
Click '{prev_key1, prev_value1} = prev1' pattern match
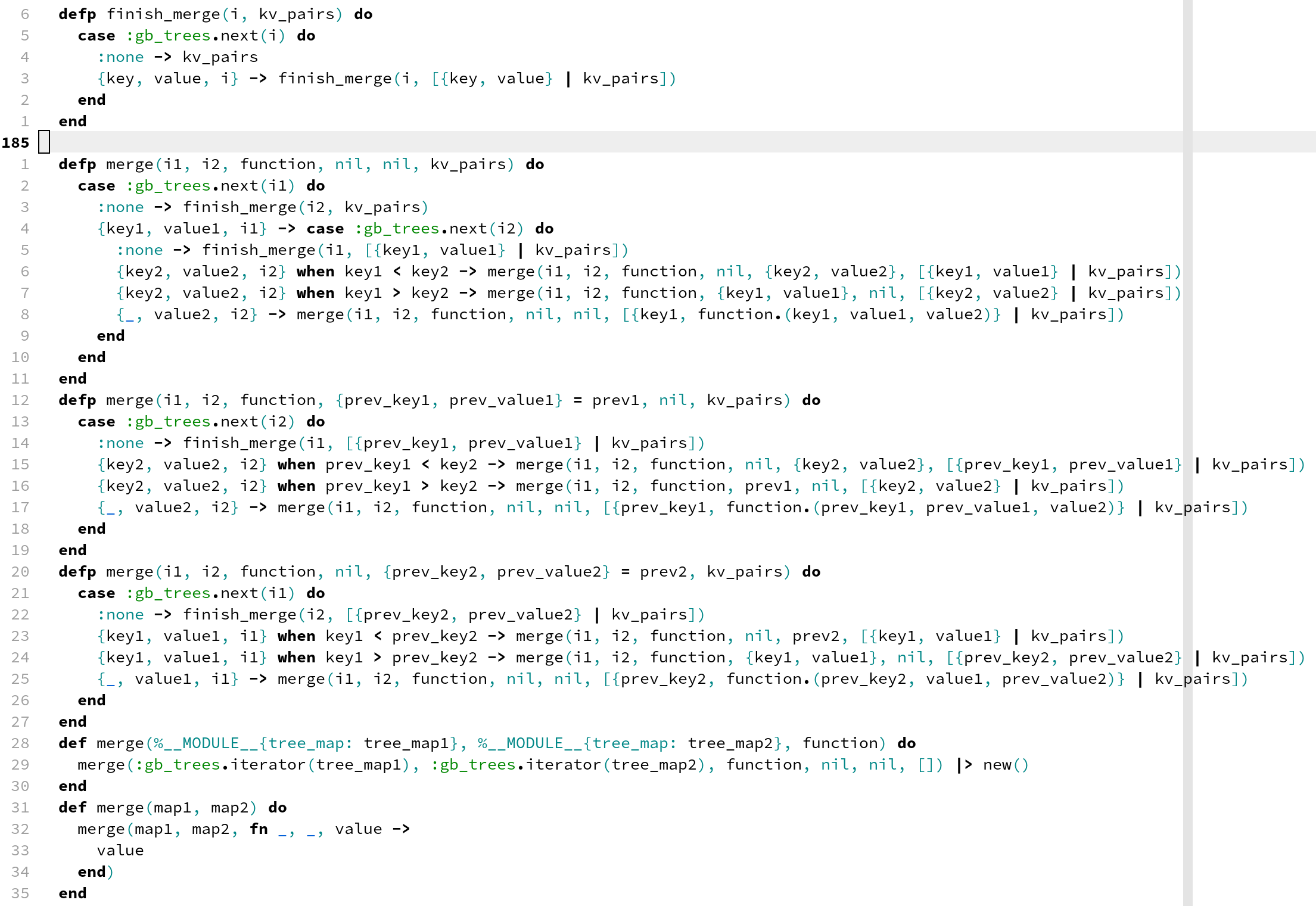[x=487, y=400]
